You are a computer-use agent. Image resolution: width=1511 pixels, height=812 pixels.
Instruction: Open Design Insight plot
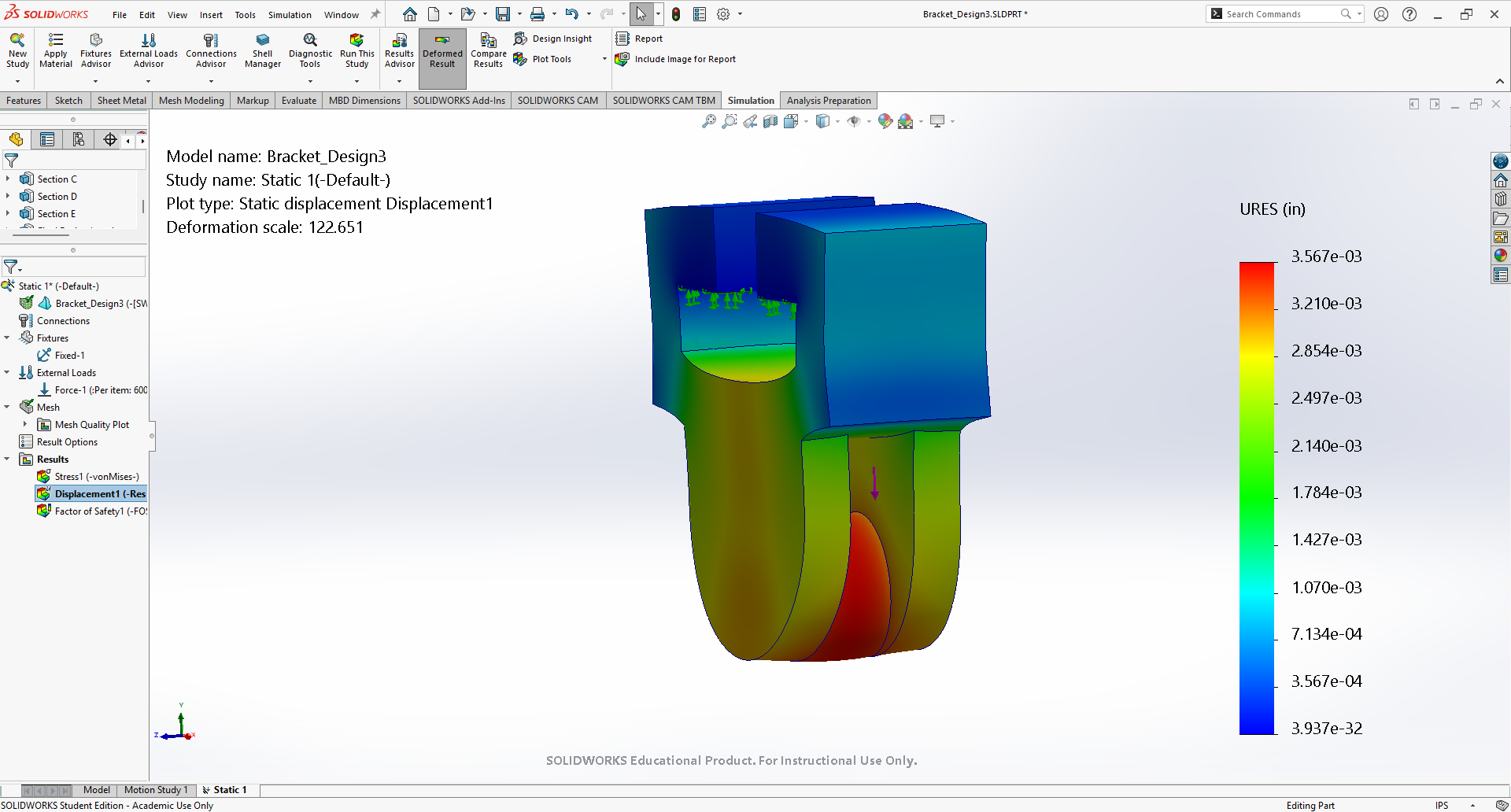point(553,39)
